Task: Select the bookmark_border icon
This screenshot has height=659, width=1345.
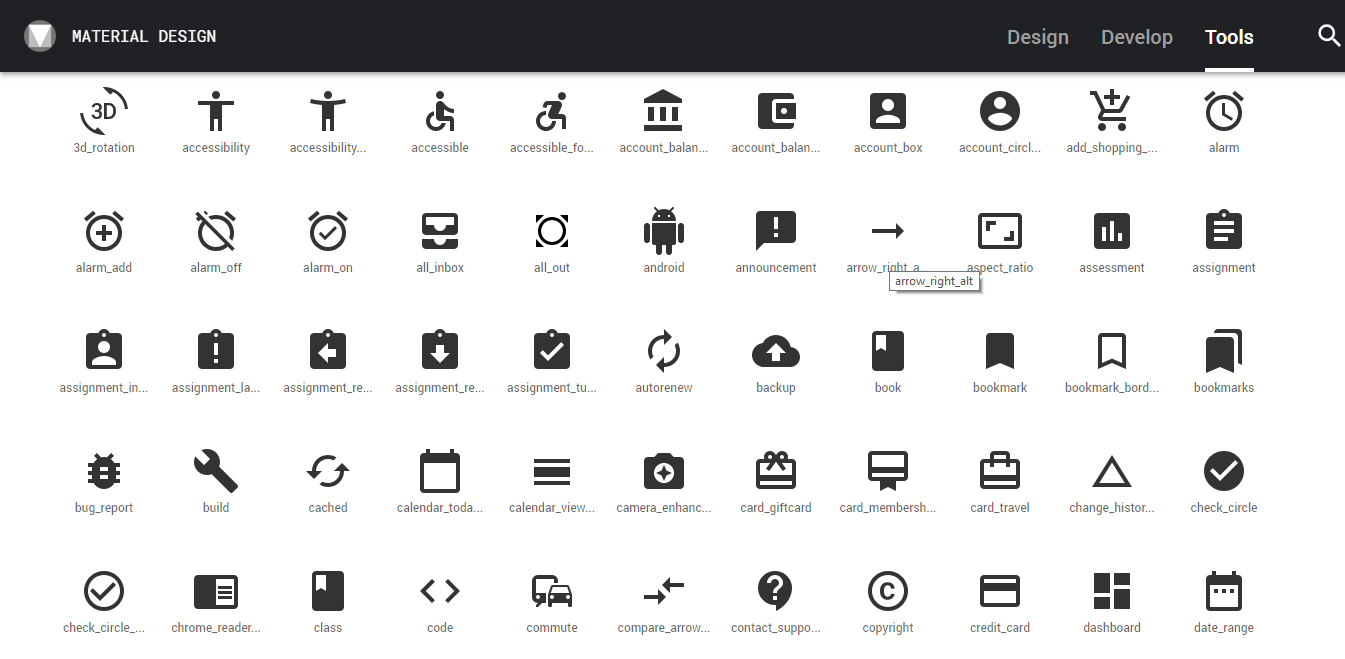Action: (x=1112, y=351)
